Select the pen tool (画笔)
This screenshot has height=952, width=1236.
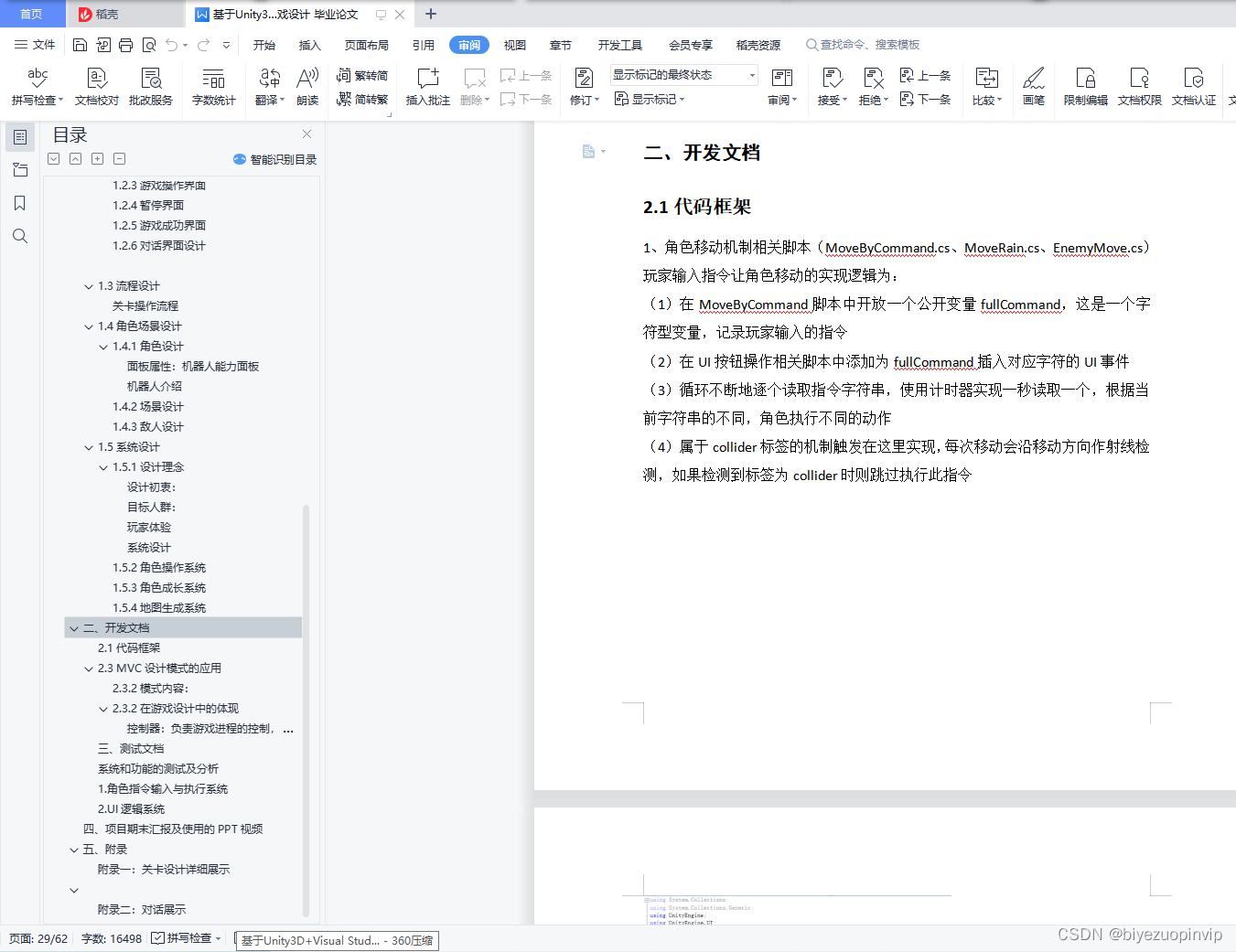coord(1034,87)
